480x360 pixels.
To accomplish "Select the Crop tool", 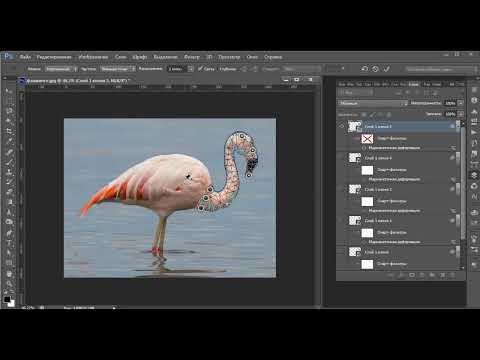I will click(x=9, y=131).
